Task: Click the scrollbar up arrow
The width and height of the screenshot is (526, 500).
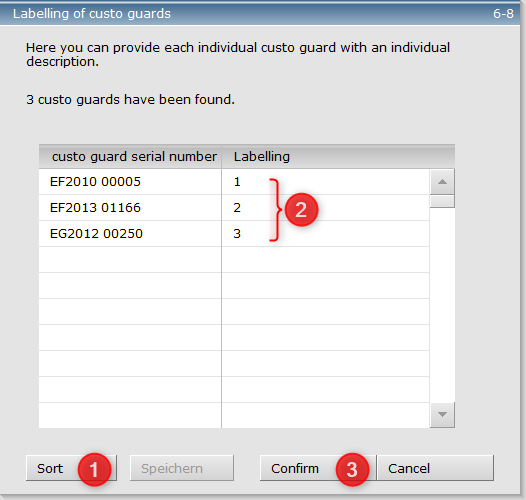Action: click(x=442, y=182)
